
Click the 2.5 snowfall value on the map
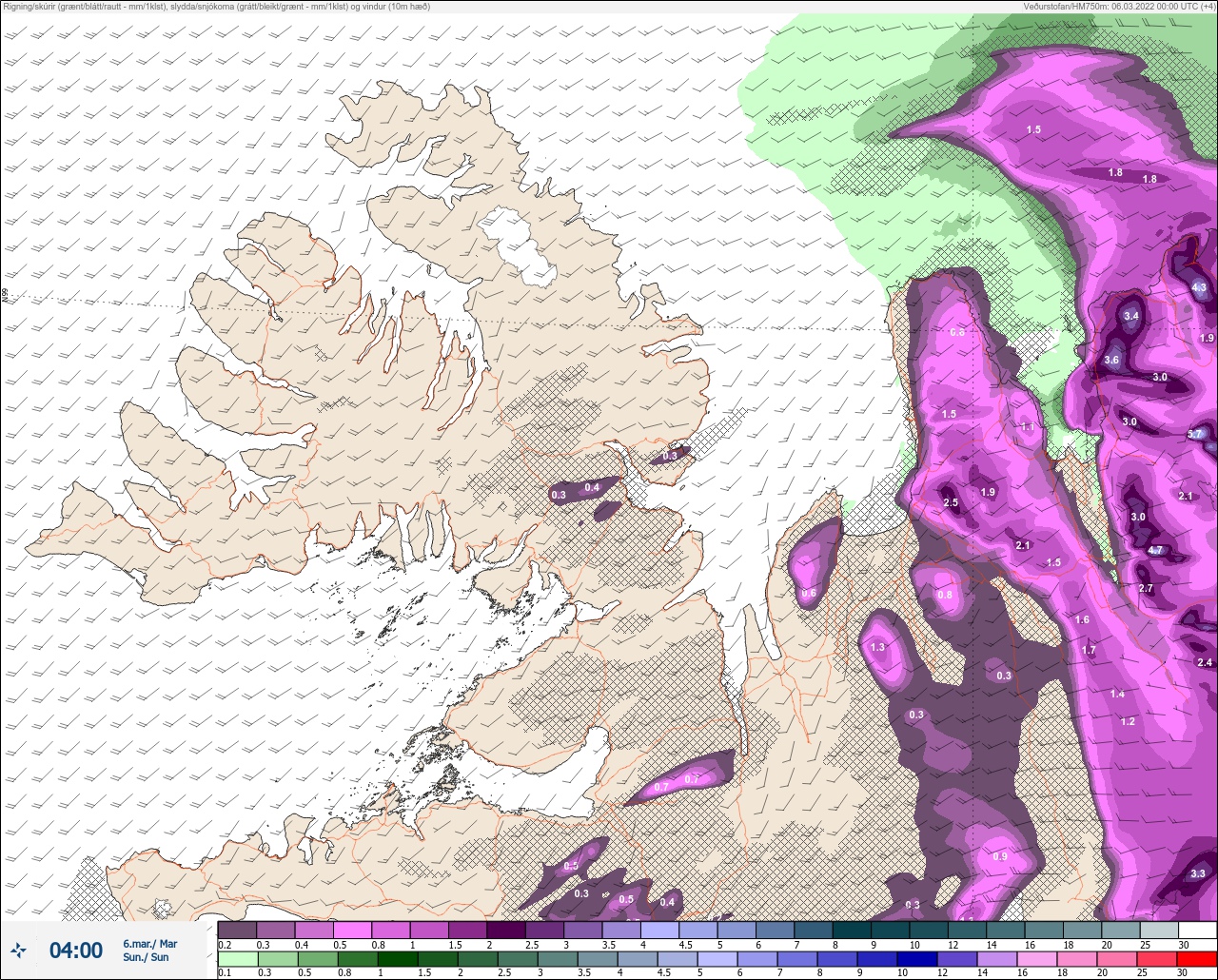[x=950, y=502]
